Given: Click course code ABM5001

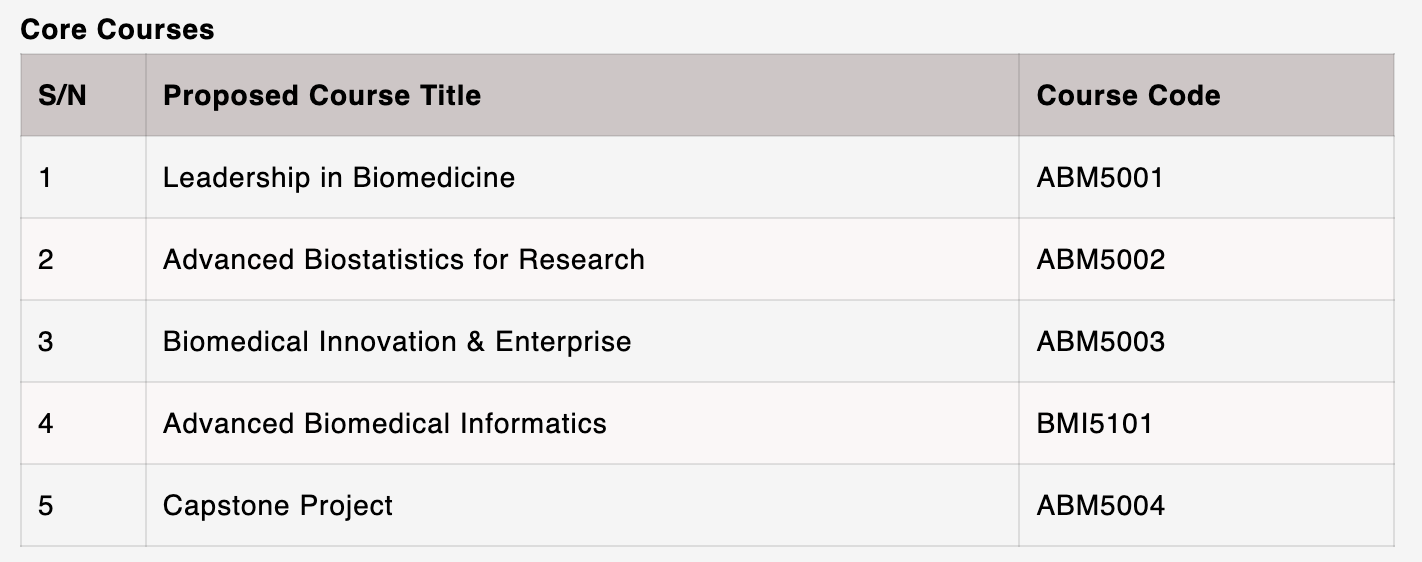Looking at the screenshot, I should 1100,178.
